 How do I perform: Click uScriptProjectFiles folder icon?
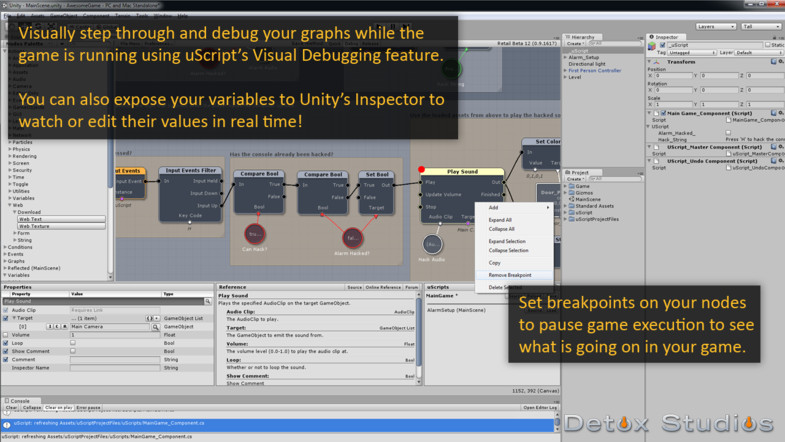572,219
